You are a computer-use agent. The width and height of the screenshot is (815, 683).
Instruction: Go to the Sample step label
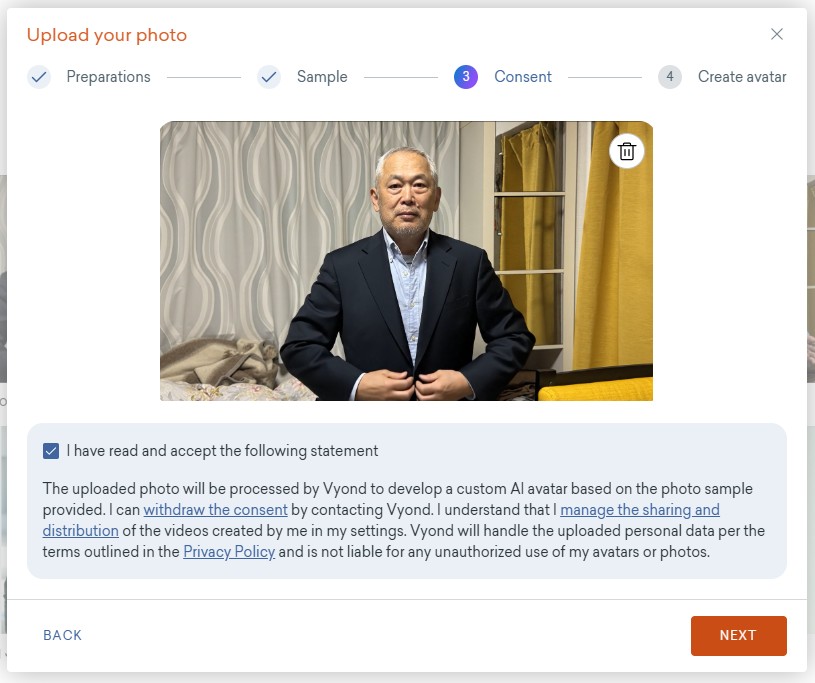(x=322, y=77)
